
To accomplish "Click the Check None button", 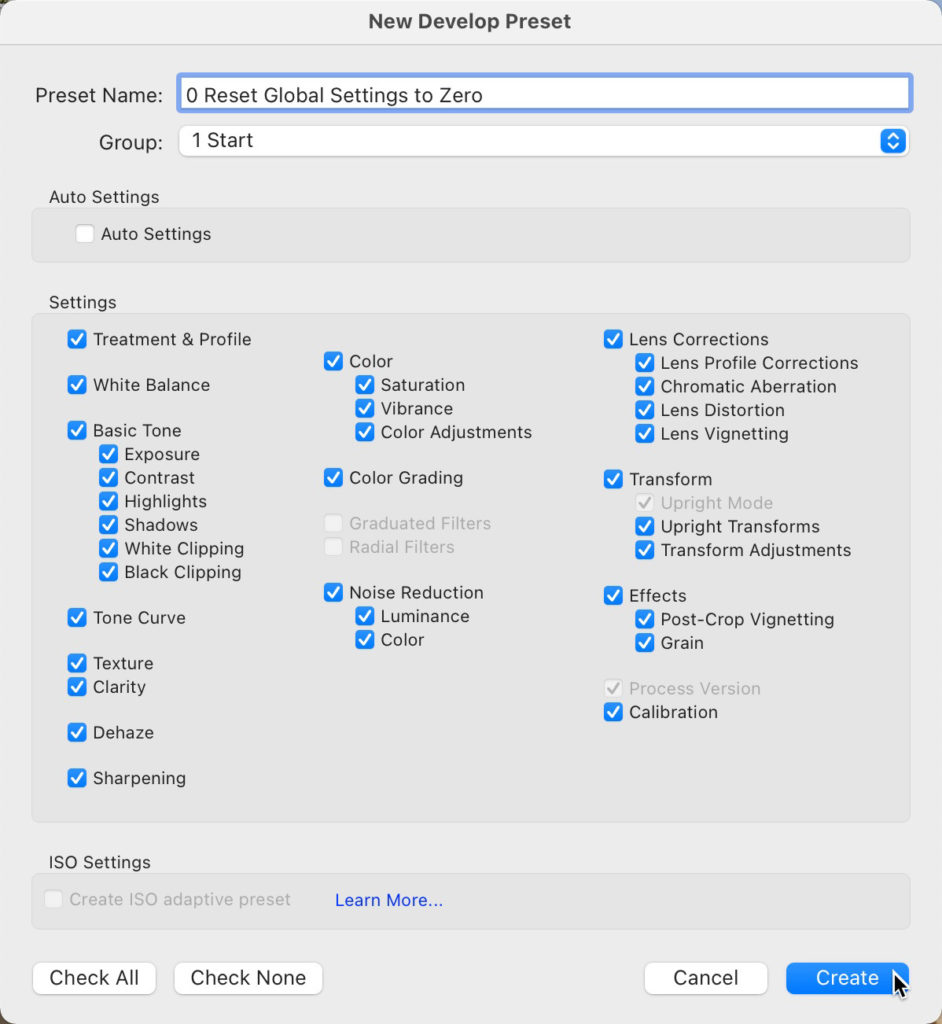I will coord(248,978).
